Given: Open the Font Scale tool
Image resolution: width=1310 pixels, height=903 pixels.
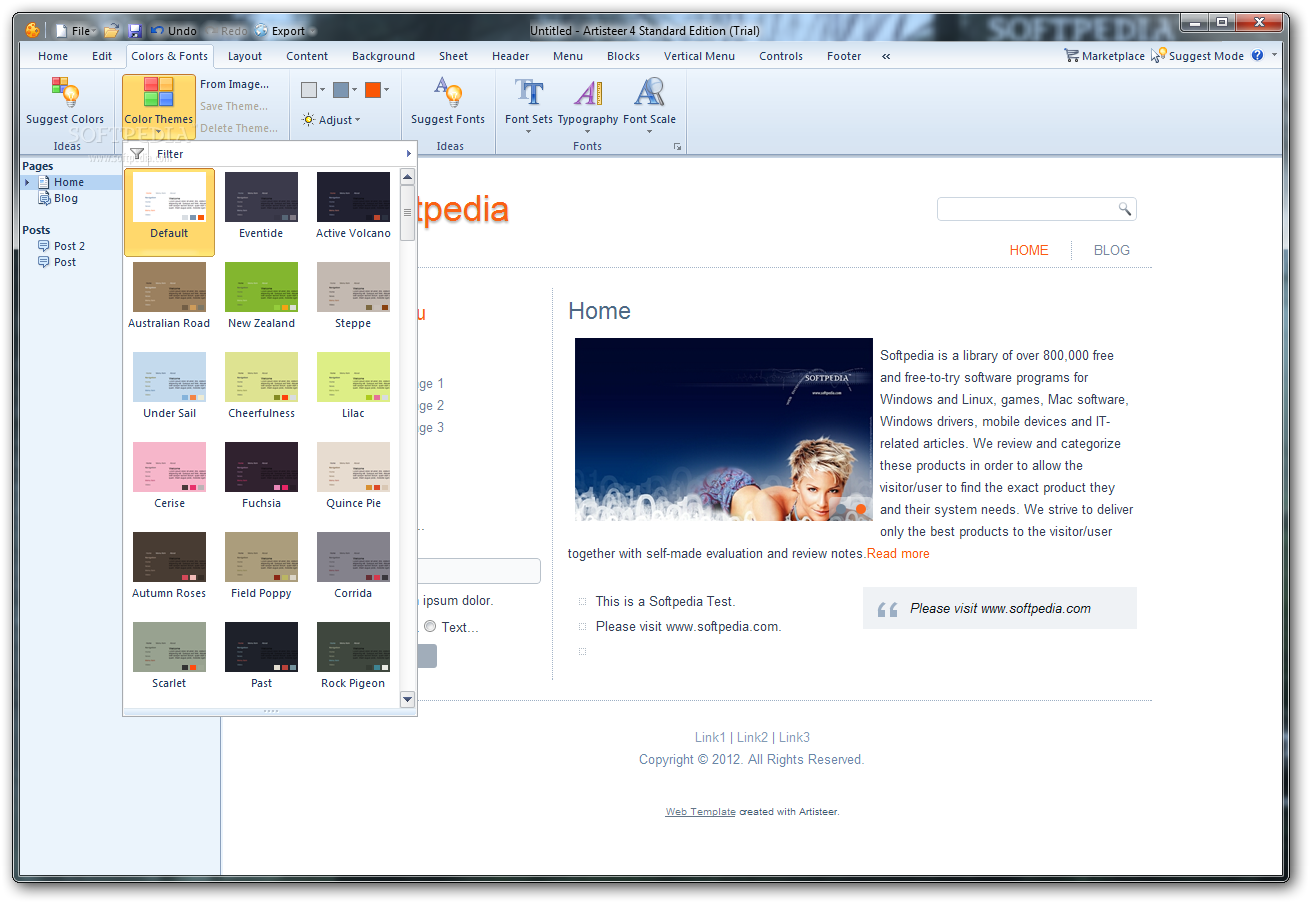Looking at the screenshot, I should tap(649, 104).
